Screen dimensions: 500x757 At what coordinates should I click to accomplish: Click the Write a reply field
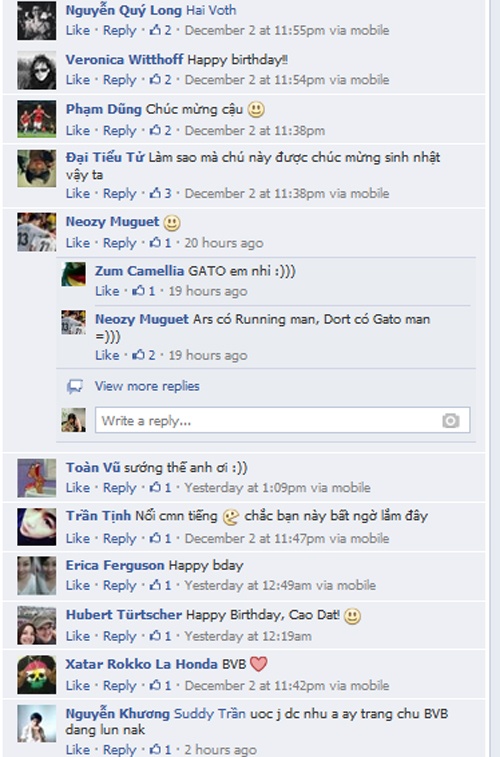282,420
